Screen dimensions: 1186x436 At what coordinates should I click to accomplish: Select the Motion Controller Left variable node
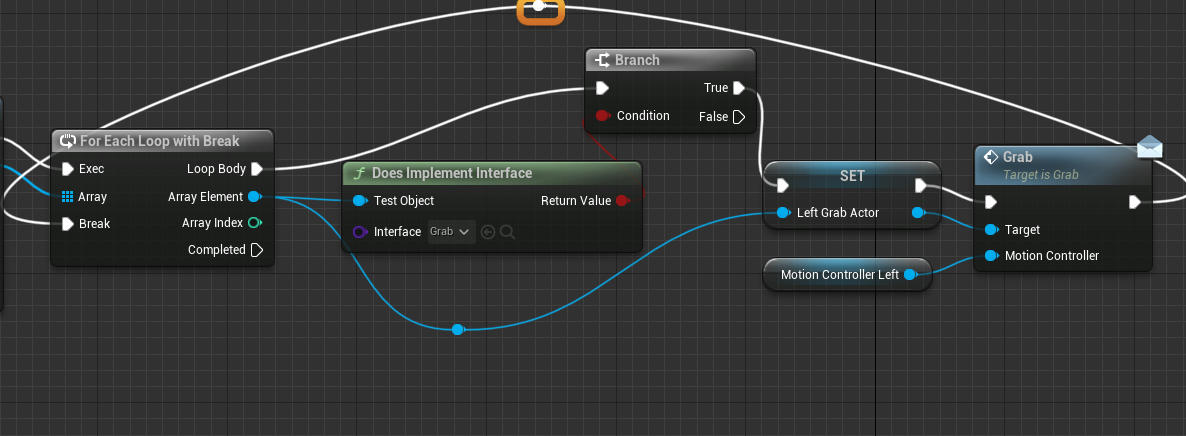tap(847, 275)
